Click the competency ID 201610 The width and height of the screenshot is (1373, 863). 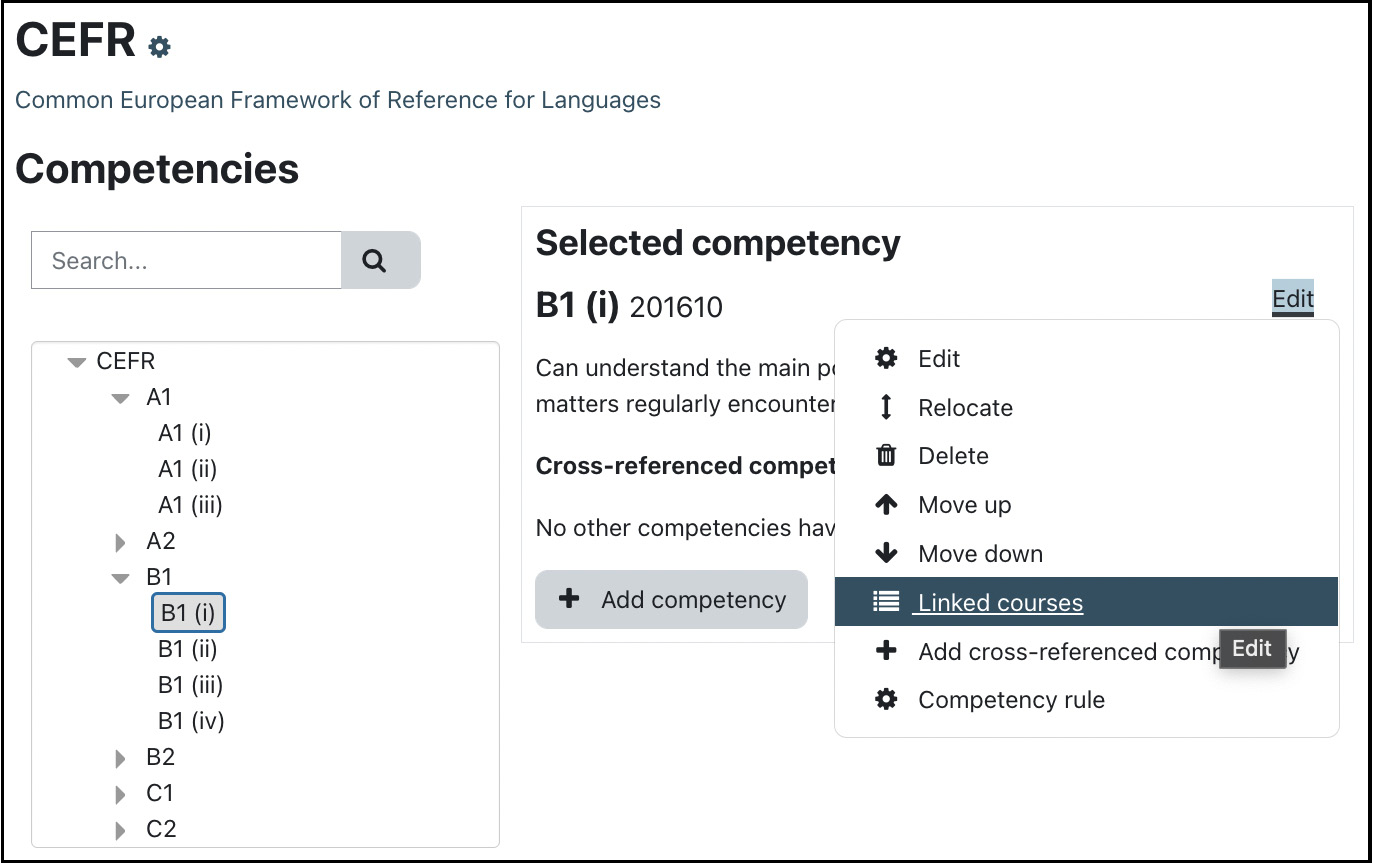(x=676, y=308)
